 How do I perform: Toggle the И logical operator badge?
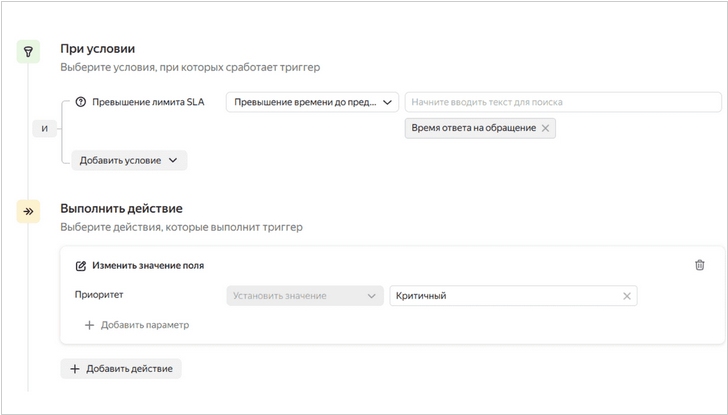[45, 129]
